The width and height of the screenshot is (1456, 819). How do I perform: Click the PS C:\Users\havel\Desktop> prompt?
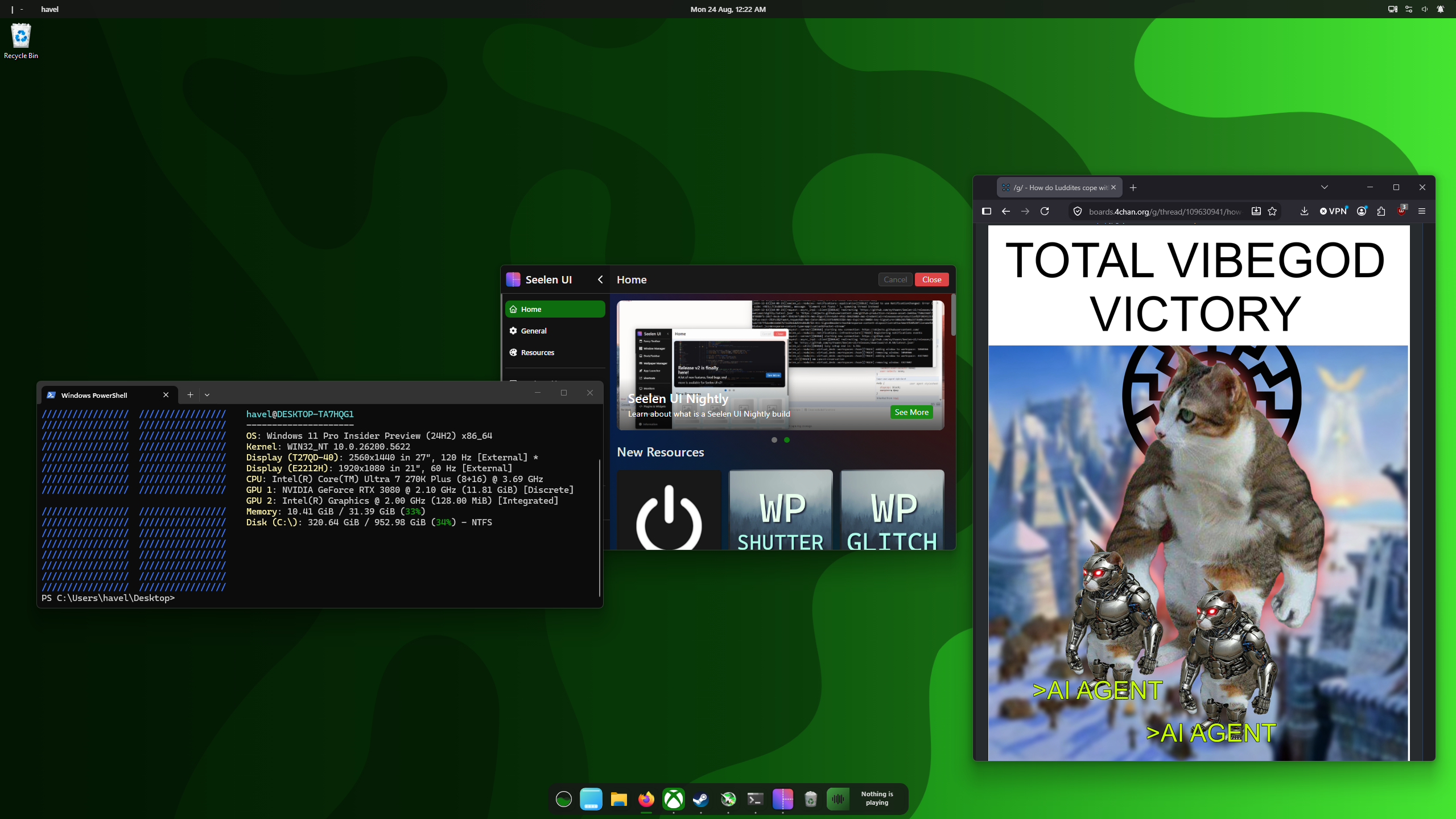[x=108, y=598]
